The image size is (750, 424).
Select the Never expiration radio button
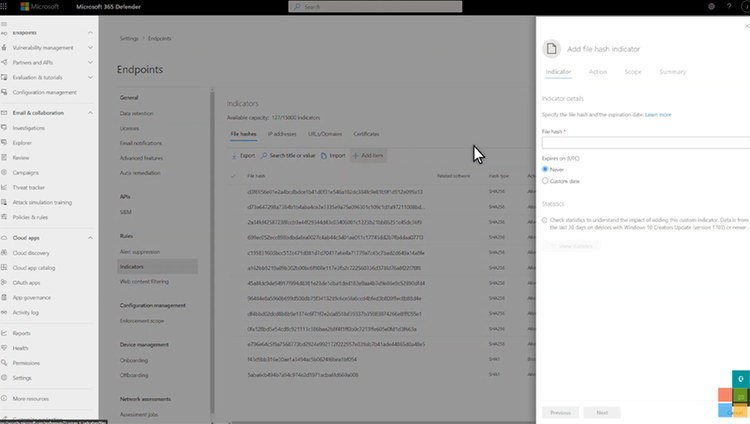pos(545,169)
